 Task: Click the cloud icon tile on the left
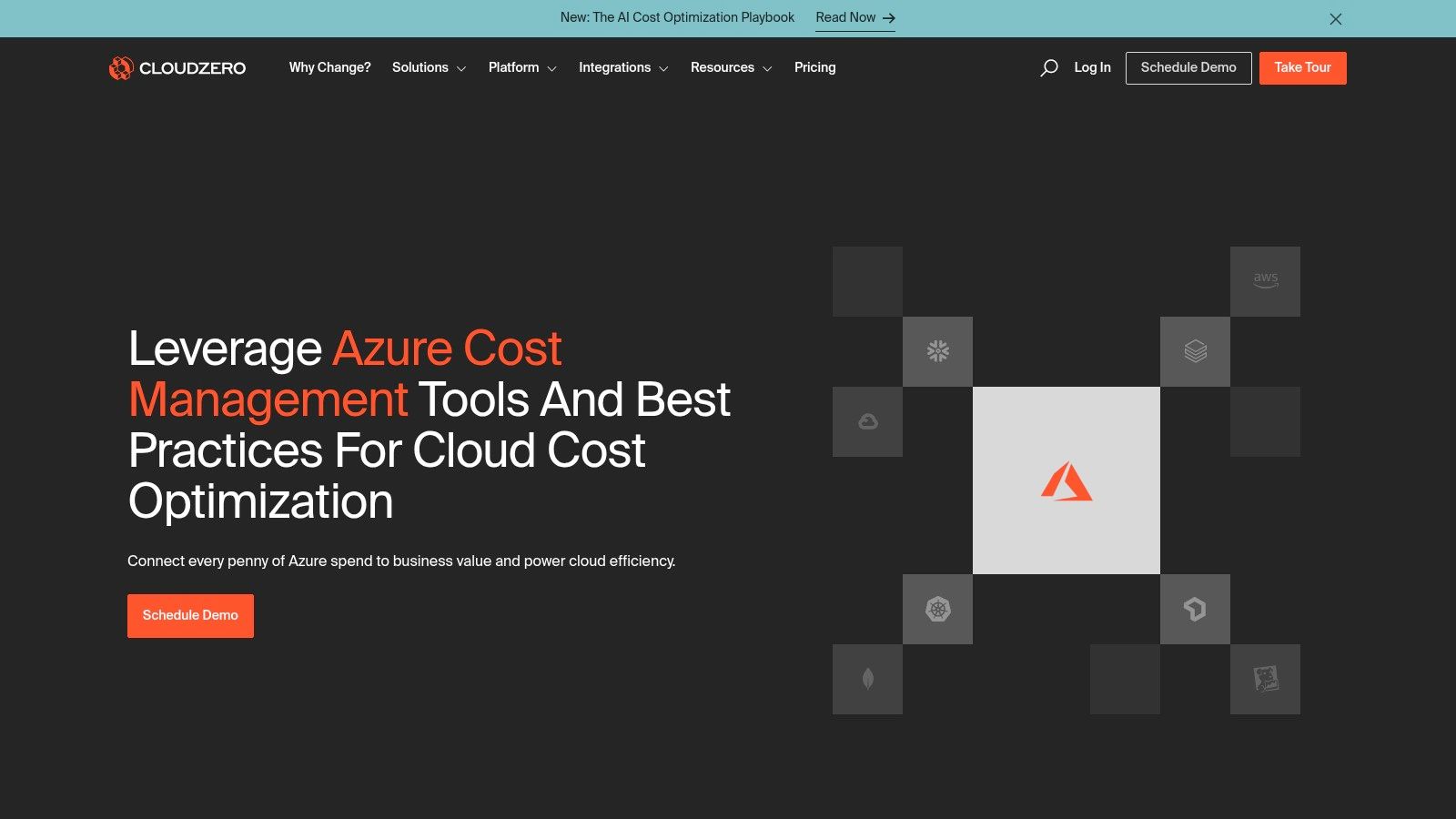click(867, 421)
